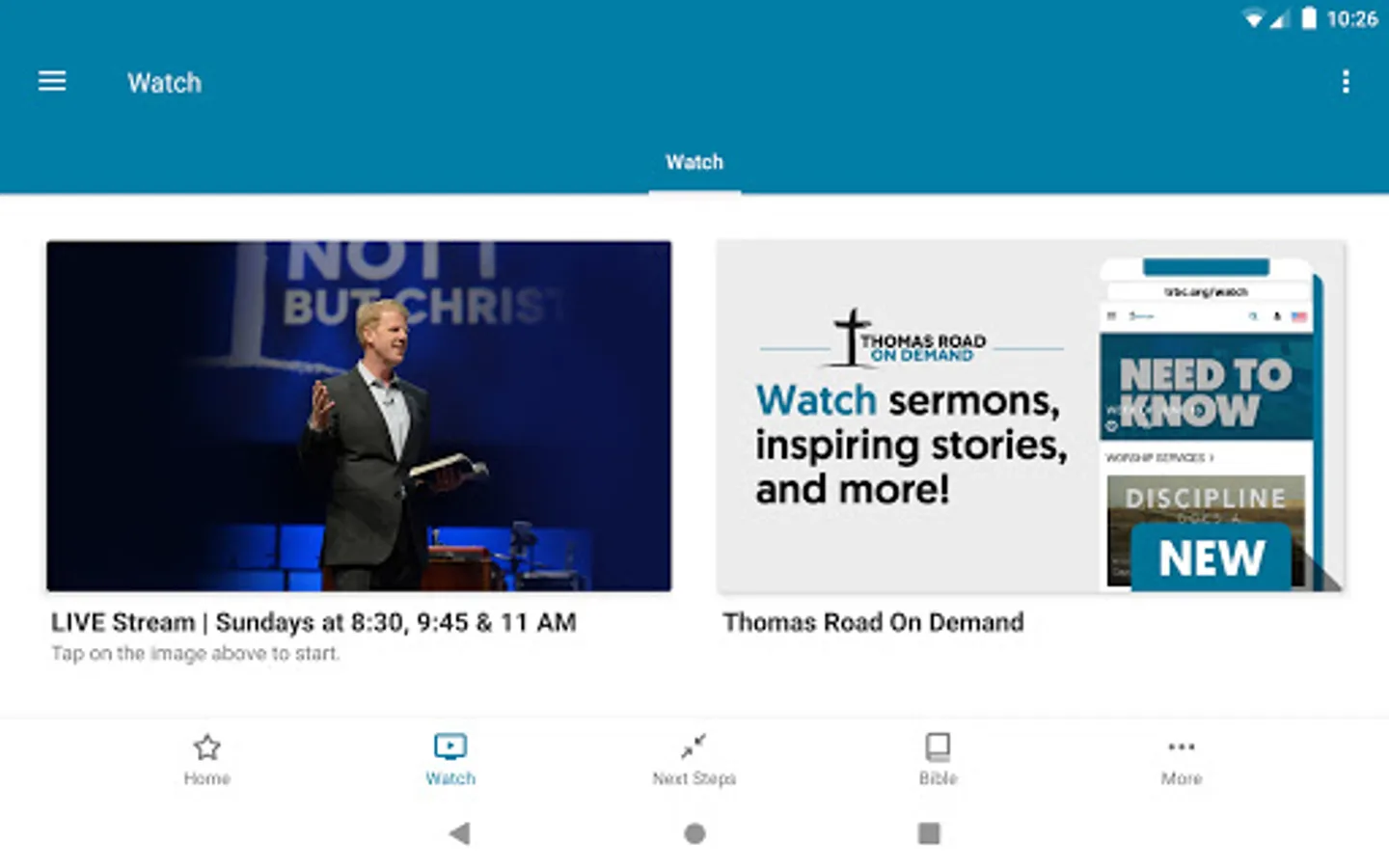Image resolution: width=1389 pixels, height=868 pixels.
Task: Open the Bible in bottom navigation
Action: coord(938,760)
